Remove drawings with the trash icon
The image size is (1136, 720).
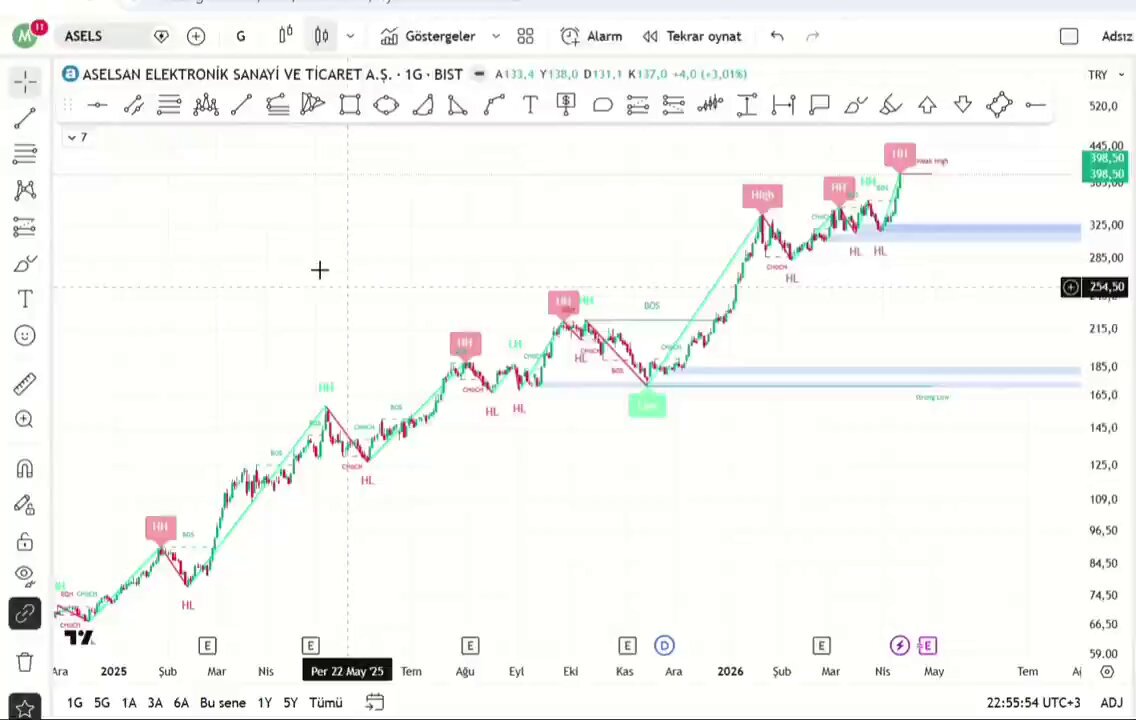(x=25, y=662)
